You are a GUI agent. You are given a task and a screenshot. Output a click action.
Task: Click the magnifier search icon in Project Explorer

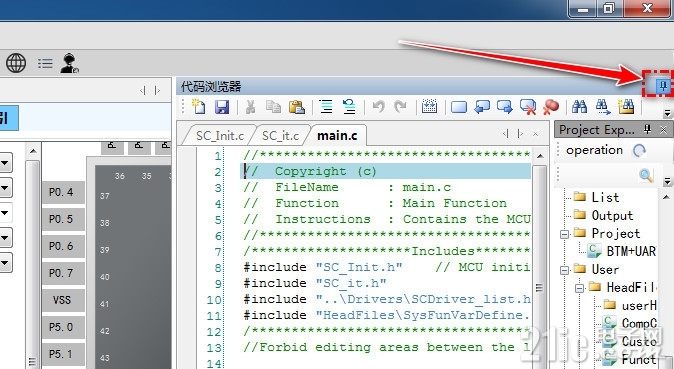pyautogui.click(x=646, y=175)
